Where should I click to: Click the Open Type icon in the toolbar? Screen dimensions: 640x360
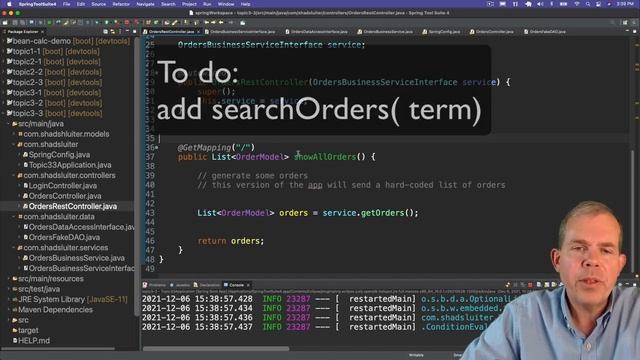(167, 22)
